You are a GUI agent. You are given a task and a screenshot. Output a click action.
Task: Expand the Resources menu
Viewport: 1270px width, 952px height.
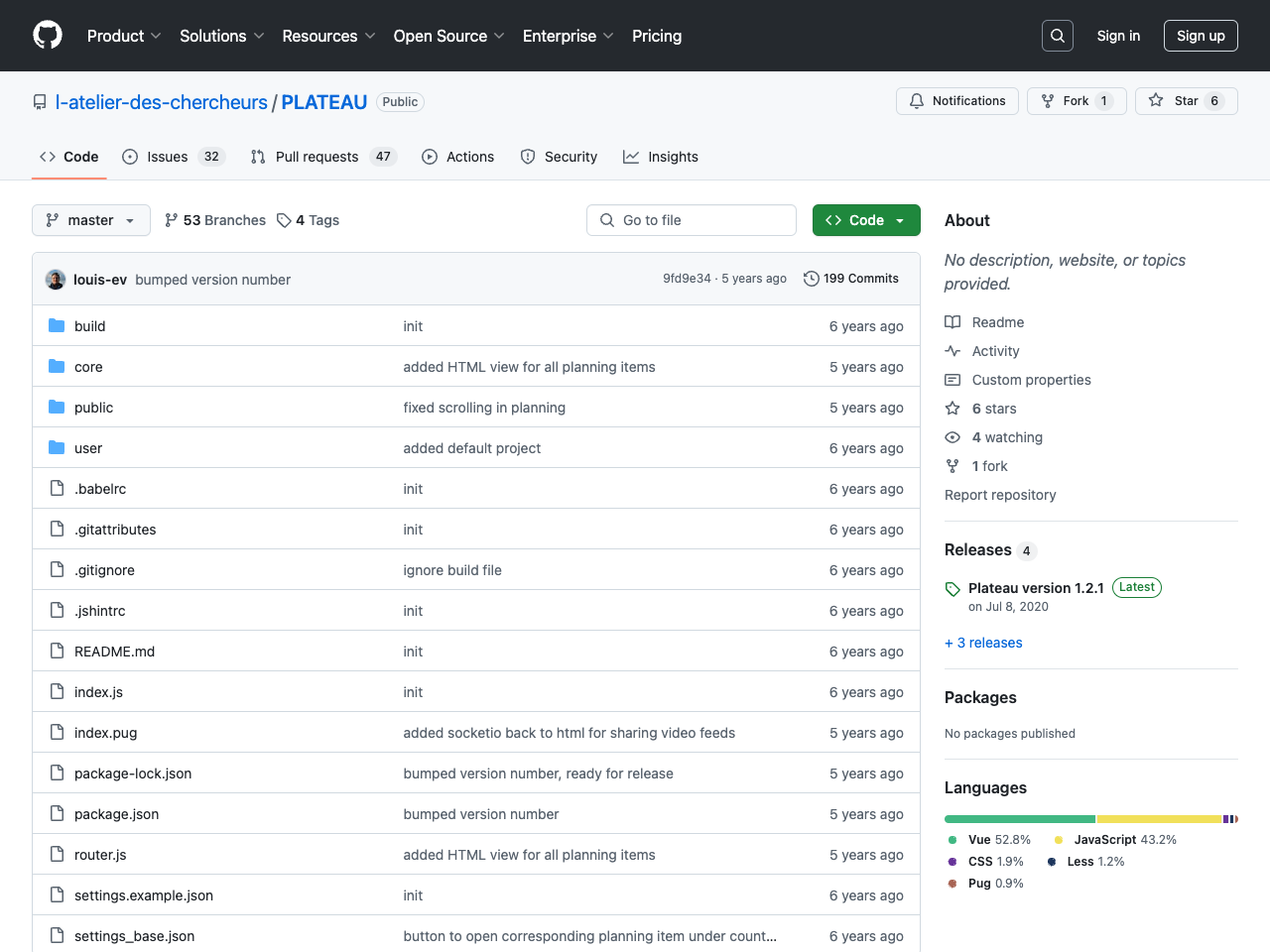coord(328,36)
